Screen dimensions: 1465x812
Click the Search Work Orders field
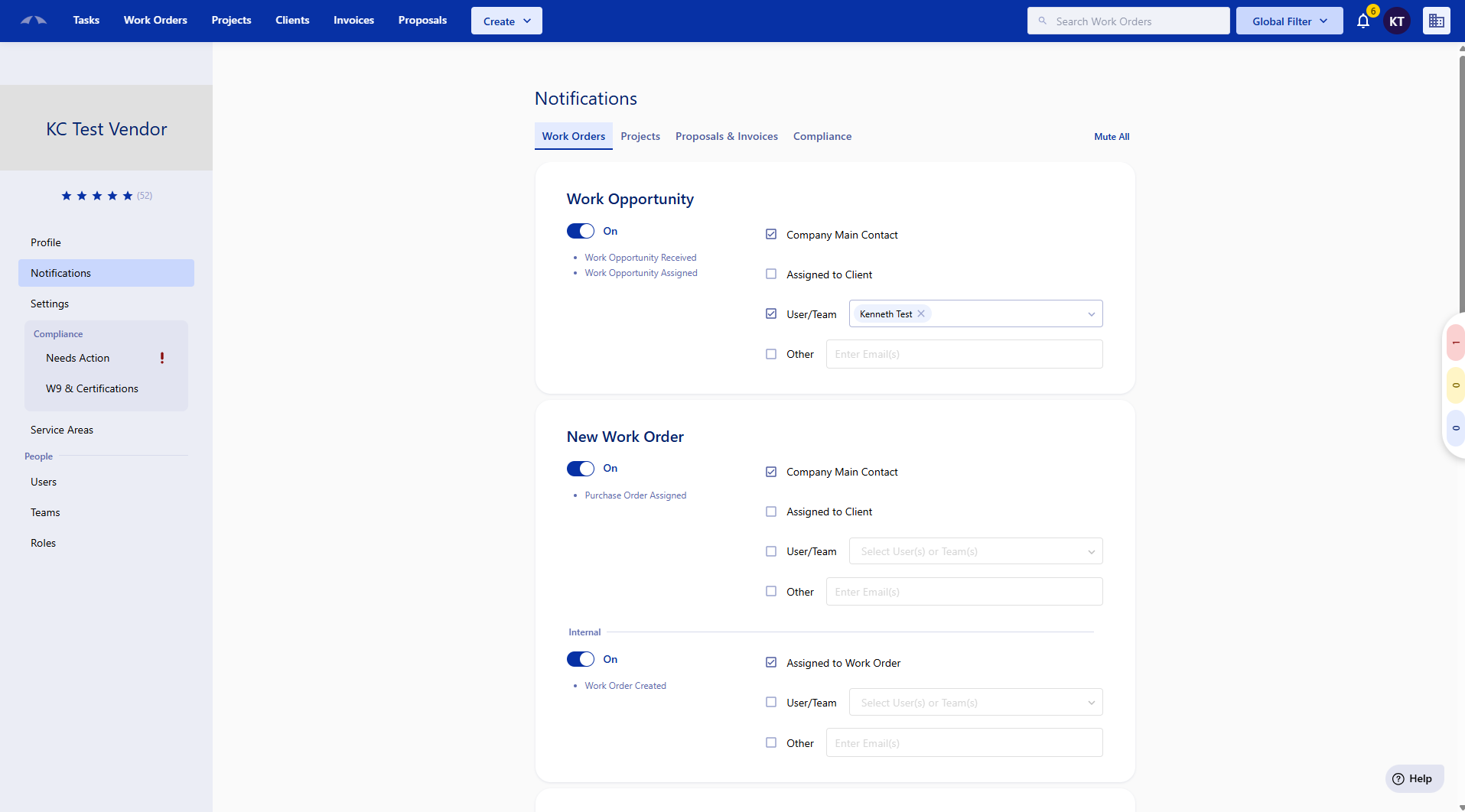pos(1128,21)
